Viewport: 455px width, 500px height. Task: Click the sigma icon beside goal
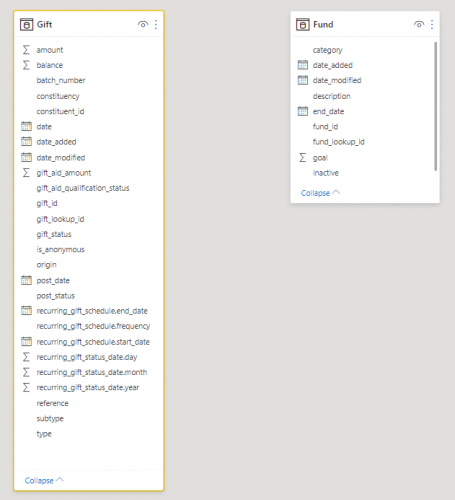302,157
